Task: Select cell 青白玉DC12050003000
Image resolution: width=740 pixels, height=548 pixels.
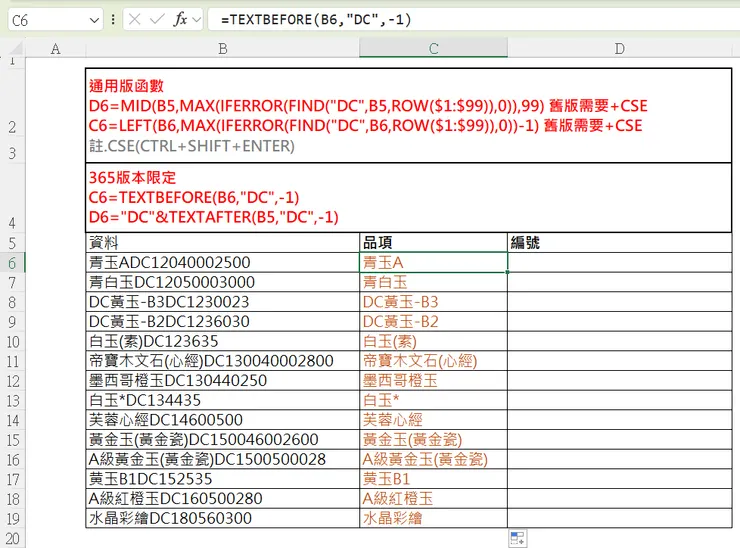Action: 222,282
